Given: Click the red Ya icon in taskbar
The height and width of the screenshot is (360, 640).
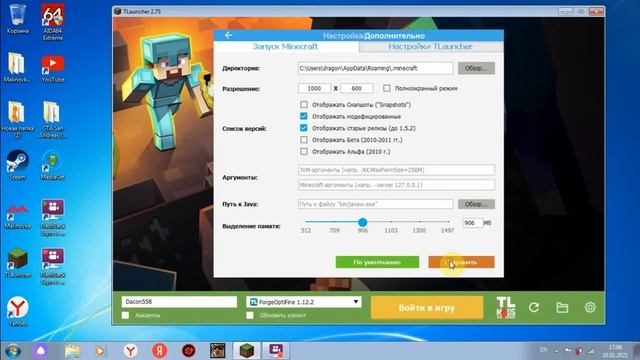Looking at the screenshot, I should [160, 351].
